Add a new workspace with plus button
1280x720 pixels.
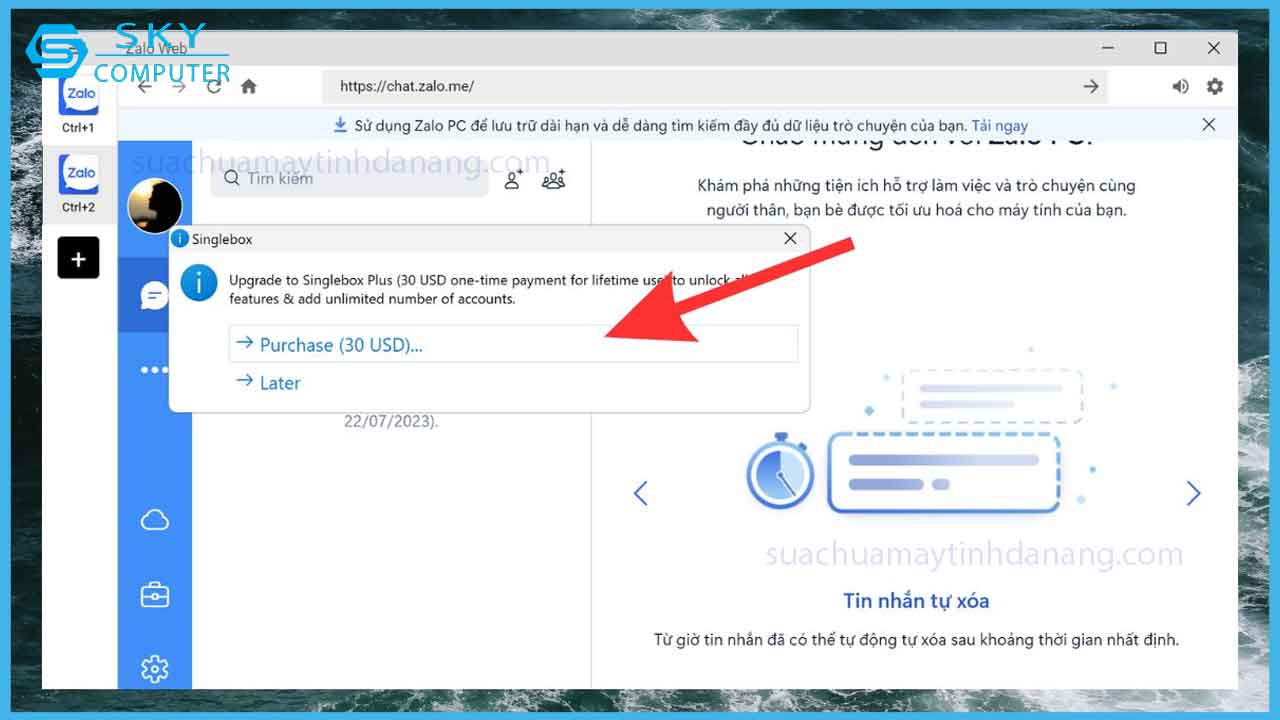78,258
